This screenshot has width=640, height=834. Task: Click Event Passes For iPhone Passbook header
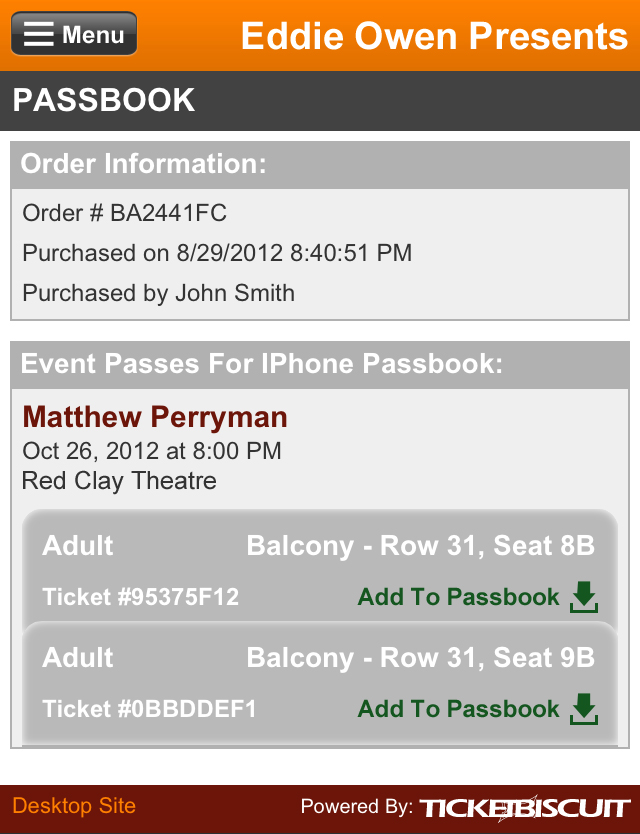(262, 363)
